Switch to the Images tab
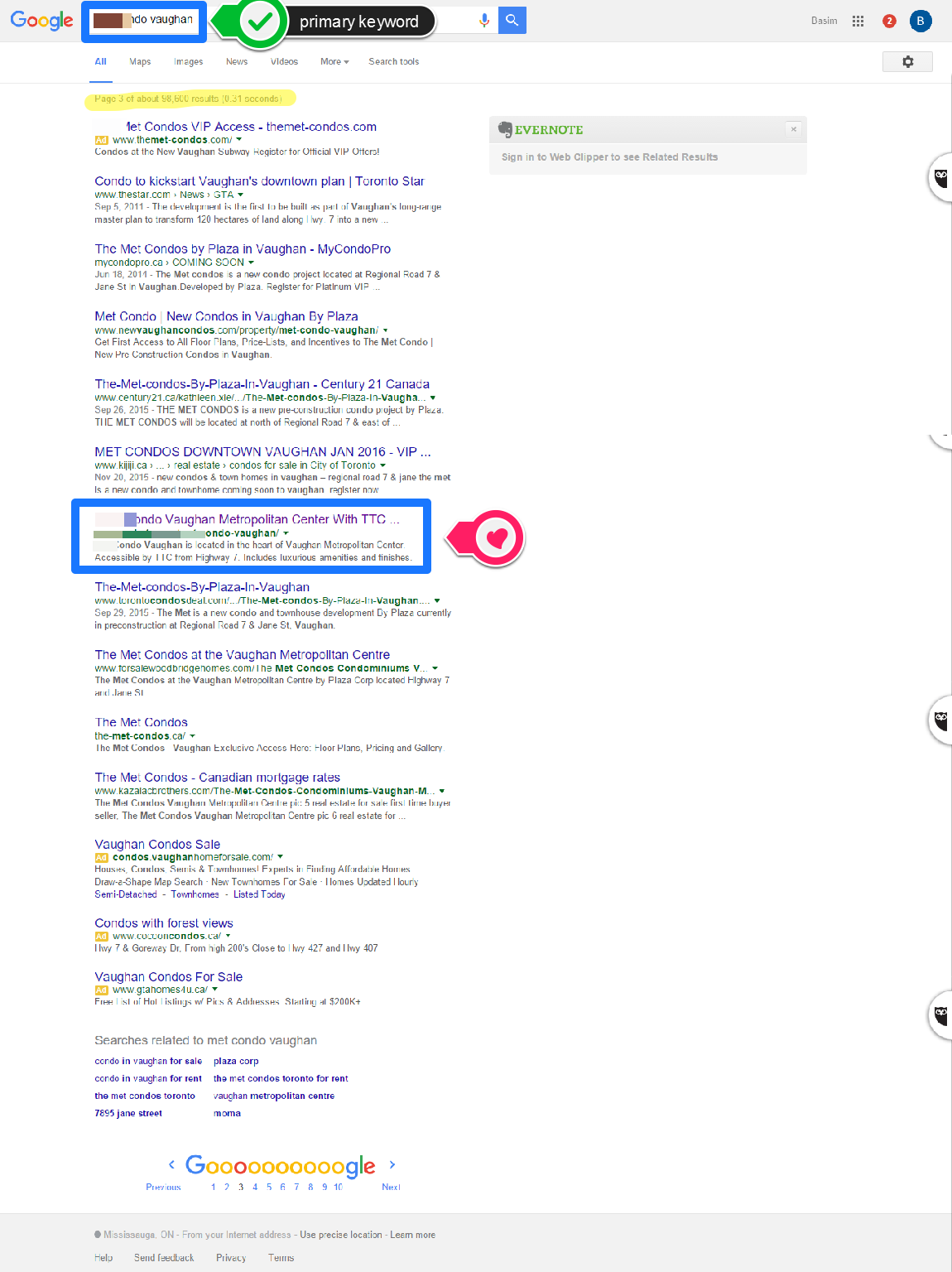This screenshot has width=952, height=1272. (x=188, y=61)
